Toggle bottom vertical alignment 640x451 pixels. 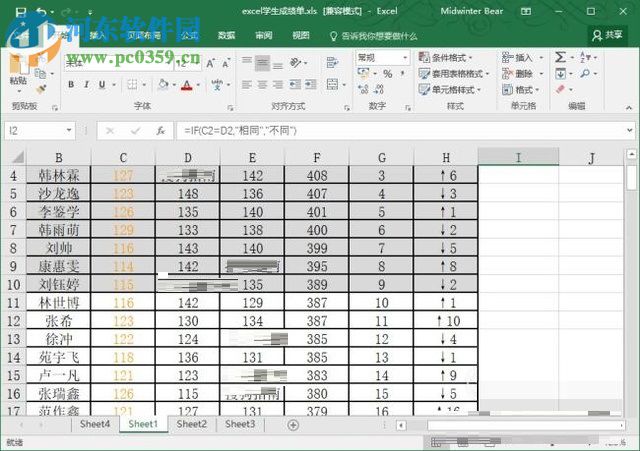pyautogui.click(x=278, y=65)
